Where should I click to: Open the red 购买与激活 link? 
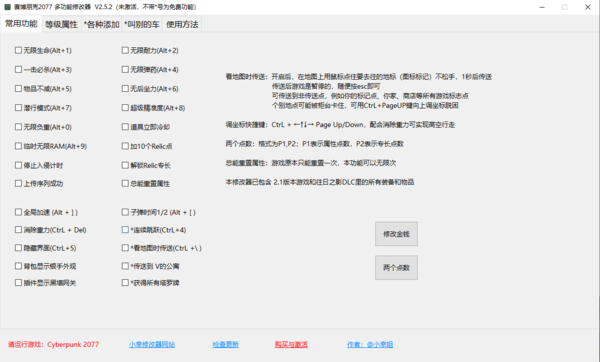click(x=291, y=344)
